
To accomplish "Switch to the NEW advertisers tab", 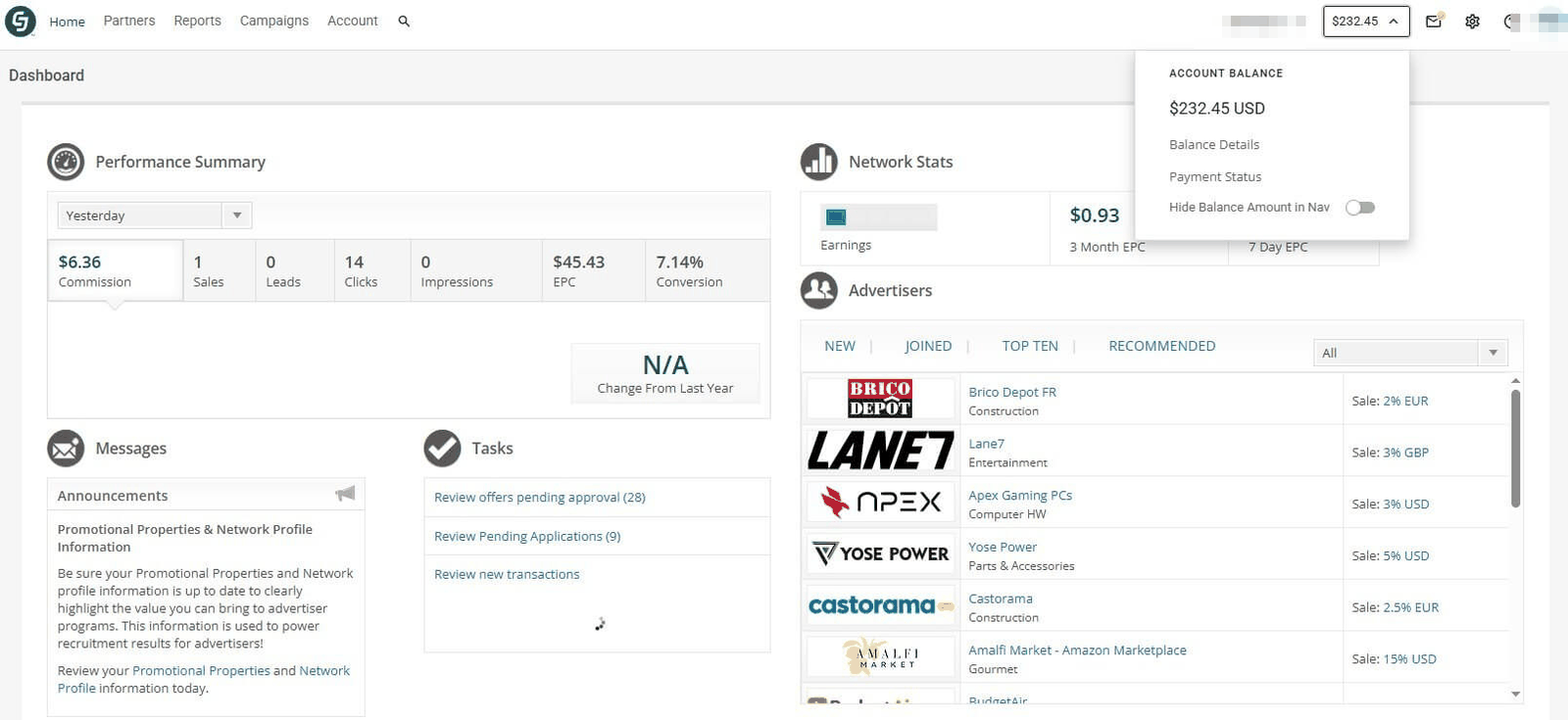I will [x=840, y=346].
